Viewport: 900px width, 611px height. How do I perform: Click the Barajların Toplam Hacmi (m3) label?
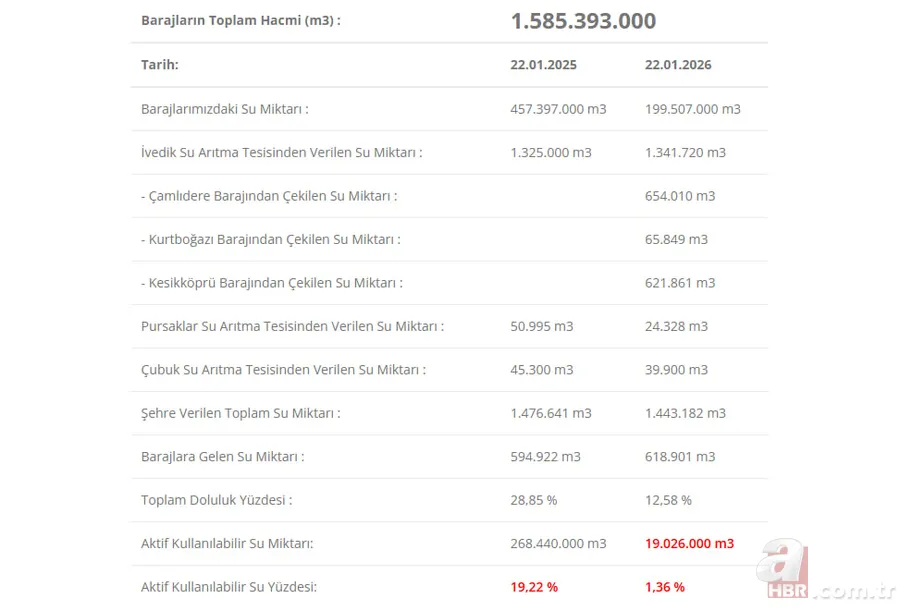(240, 21)
